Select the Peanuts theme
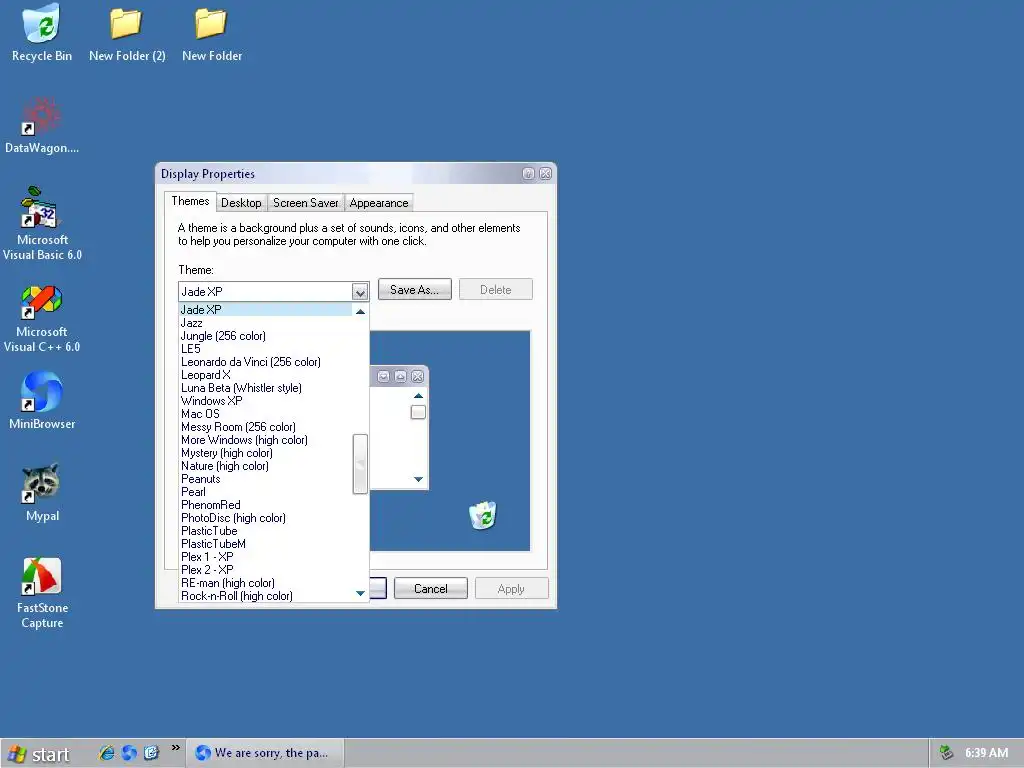This screenshot has width=1024, height=768. tap(265, 479)
